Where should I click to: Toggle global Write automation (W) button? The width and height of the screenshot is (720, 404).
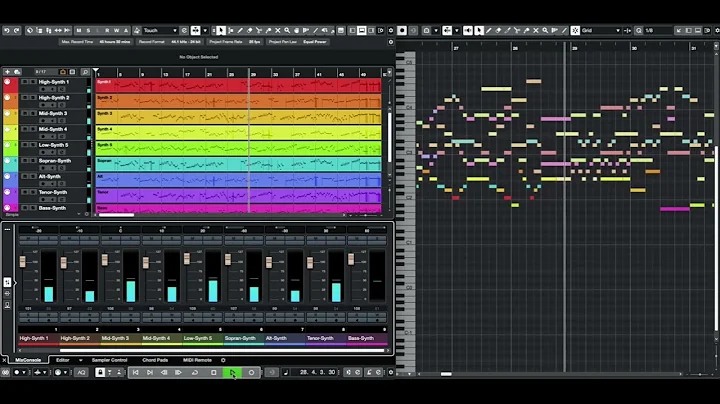(117, 30)
